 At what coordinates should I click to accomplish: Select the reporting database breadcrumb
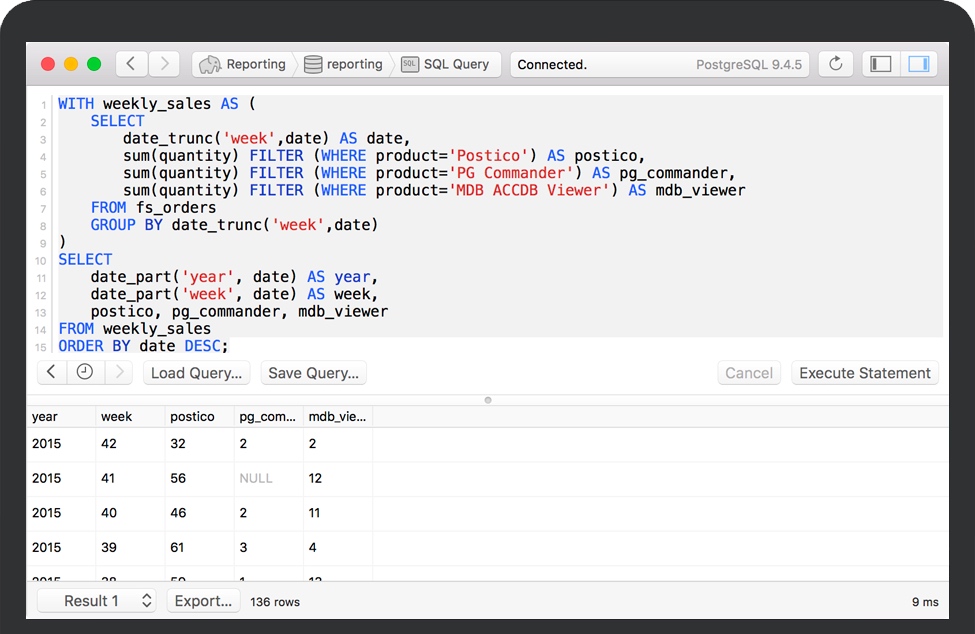[344, 64]
